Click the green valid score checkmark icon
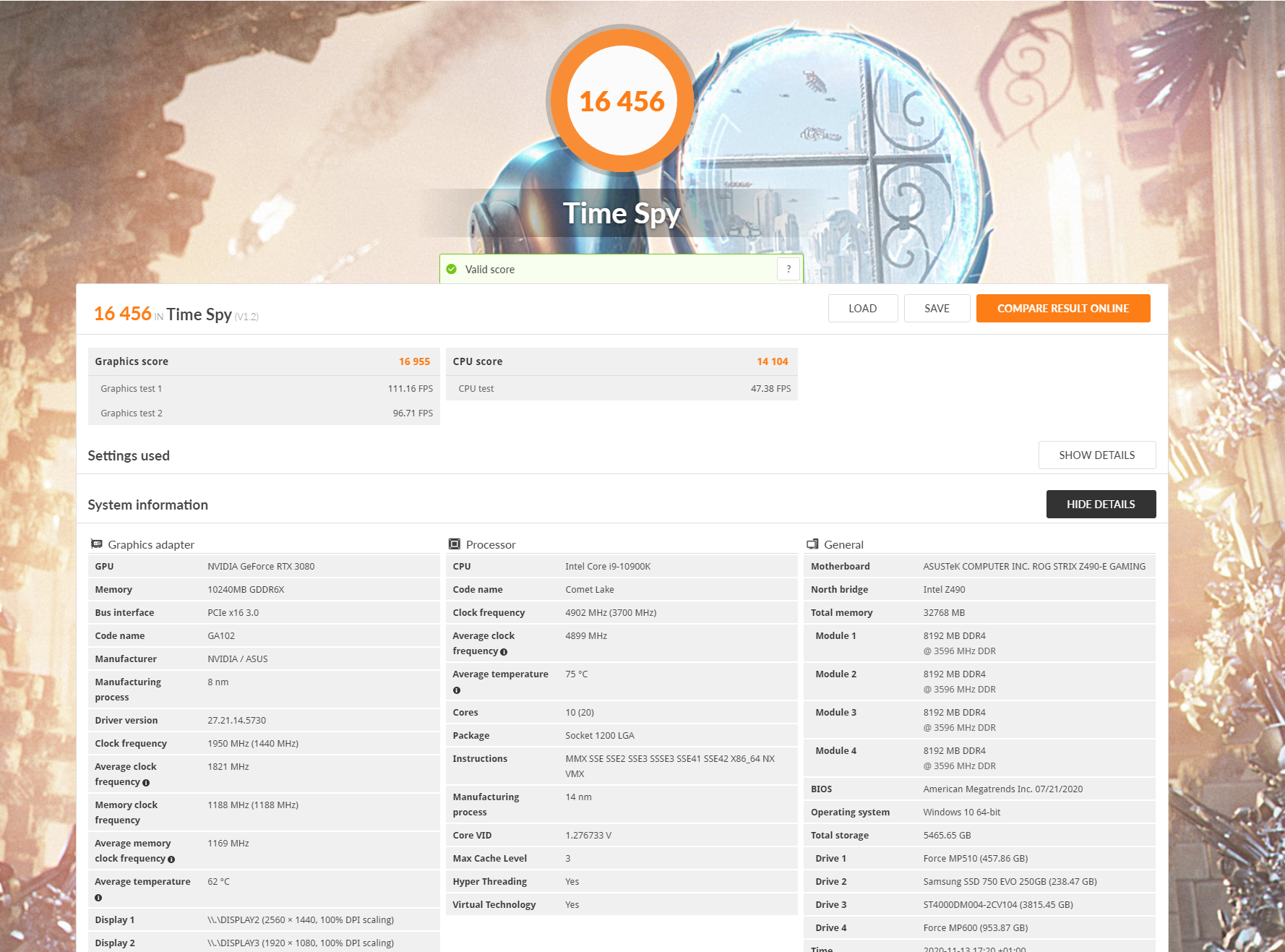1285x952 pixels. [452, 270]
